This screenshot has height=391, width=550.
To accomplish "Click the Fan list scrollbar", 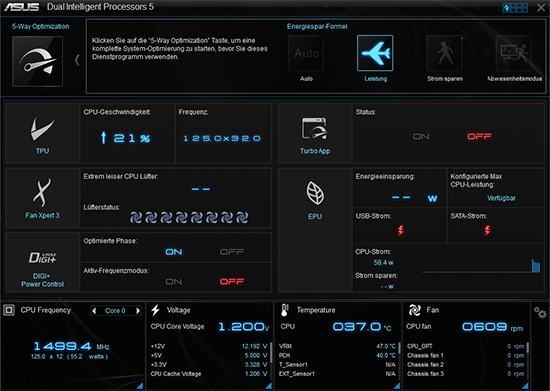I will [x=528, y=361].
